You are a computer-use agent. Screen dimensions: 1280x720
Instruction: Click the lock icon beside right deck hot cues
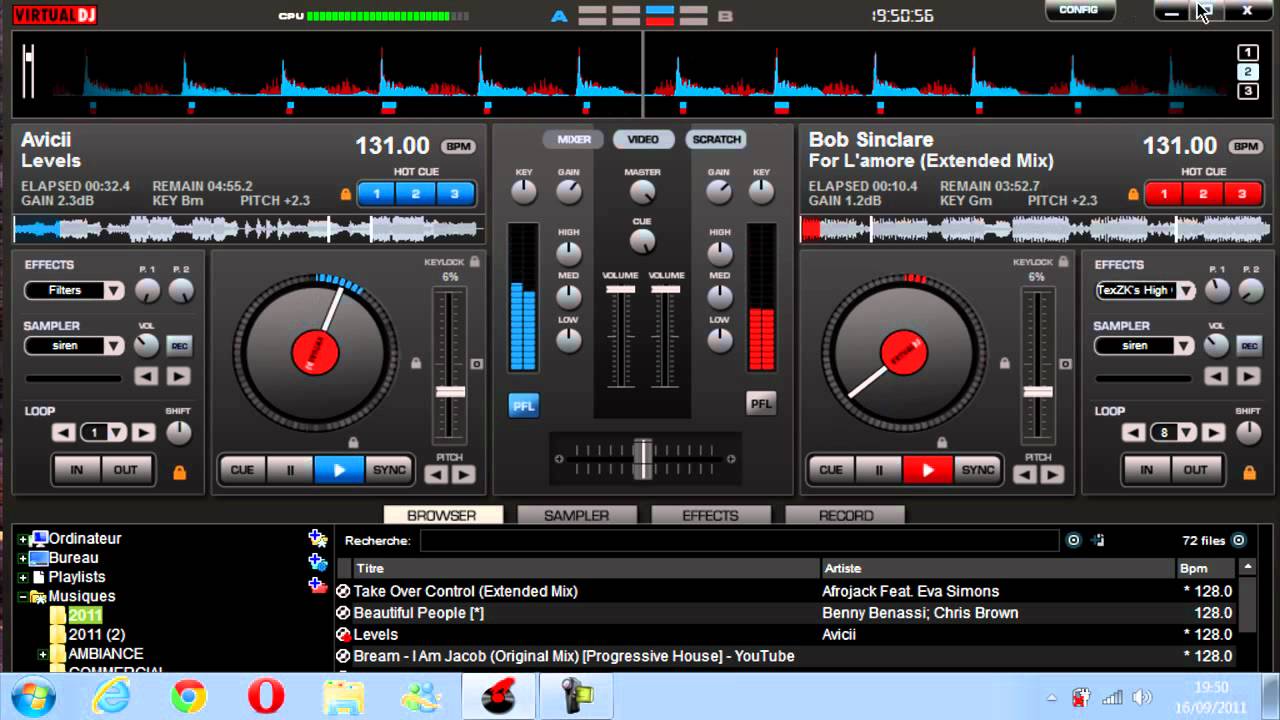[1133, 194]
